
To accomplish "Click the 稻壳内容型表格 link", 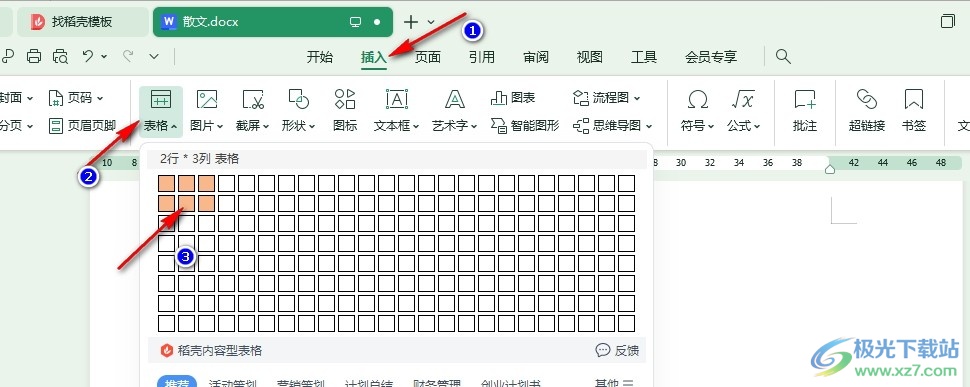I will click(211, 351).
